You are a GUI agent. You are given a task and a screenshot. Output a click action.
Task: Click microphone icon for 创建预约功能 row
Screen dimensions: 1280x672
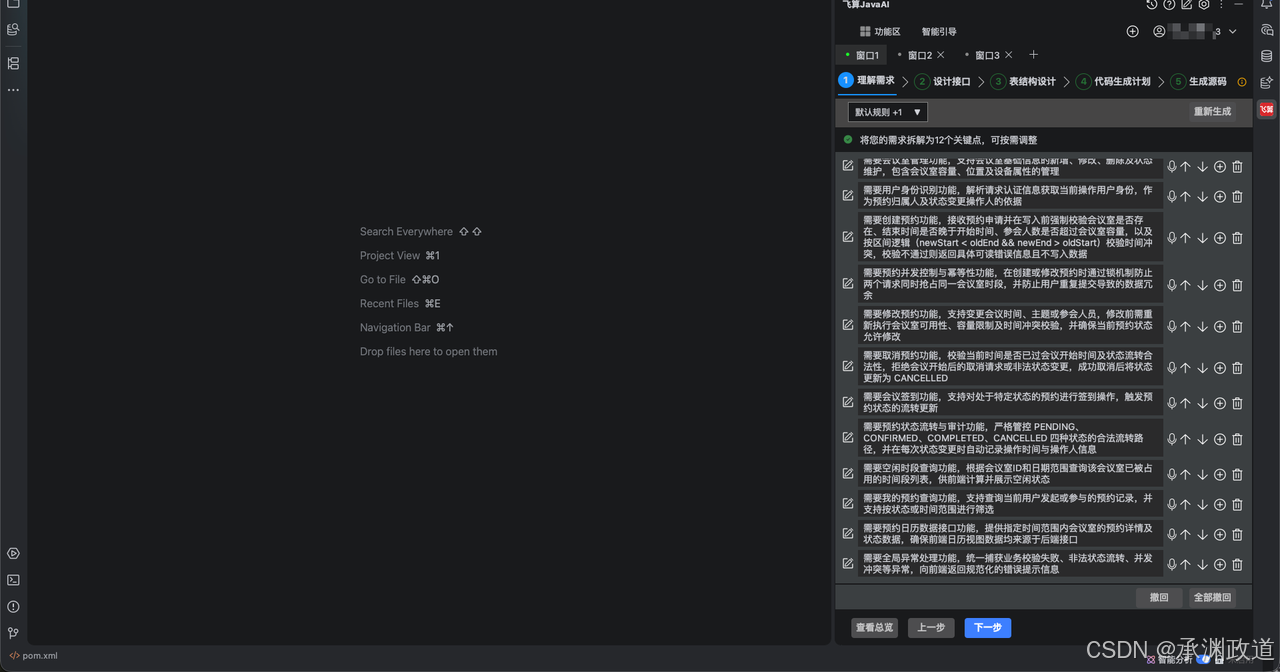[1172, 238]
